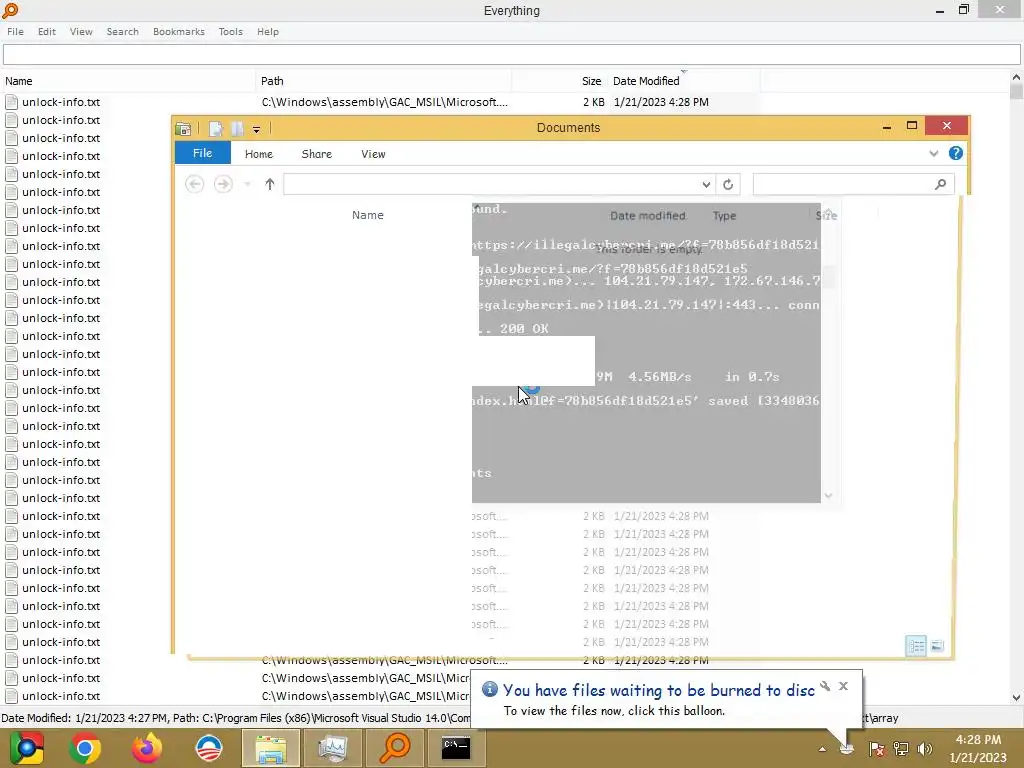Open Everything search taskbar button
This screenshot has height=768, width=1024.
pos(394,748)
